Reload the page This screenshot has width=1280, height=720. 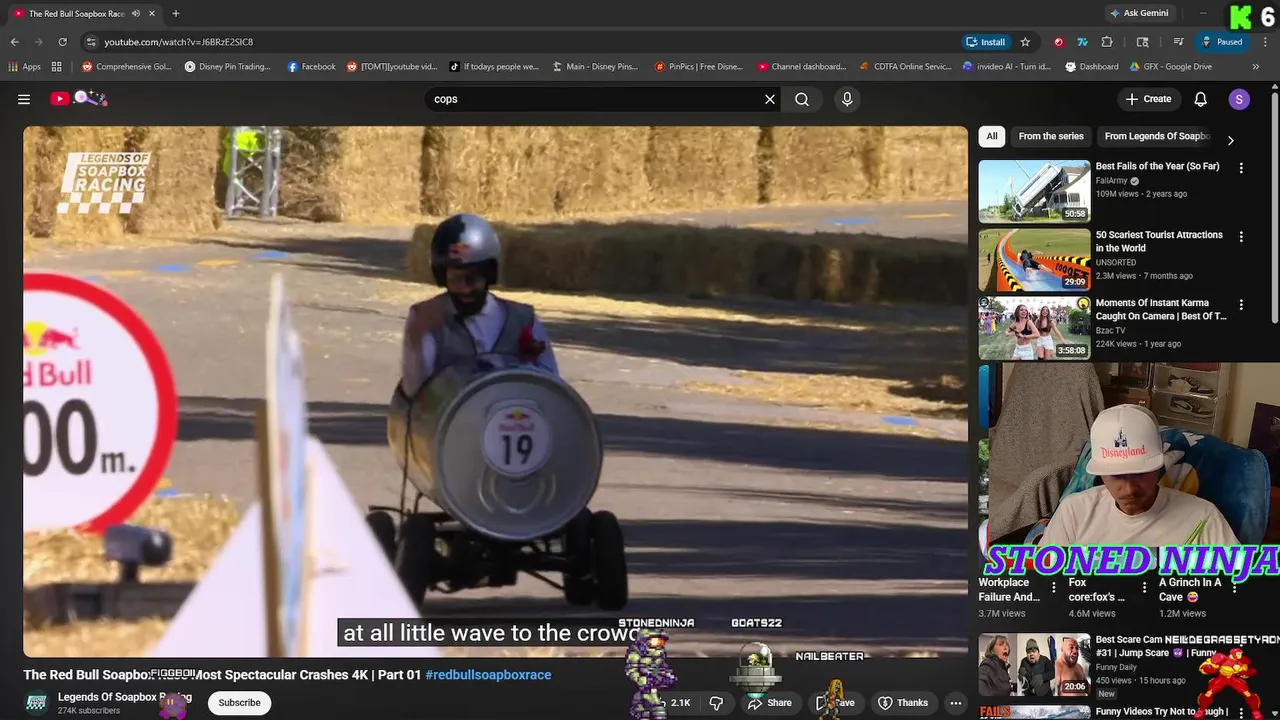tap(62, 42)
